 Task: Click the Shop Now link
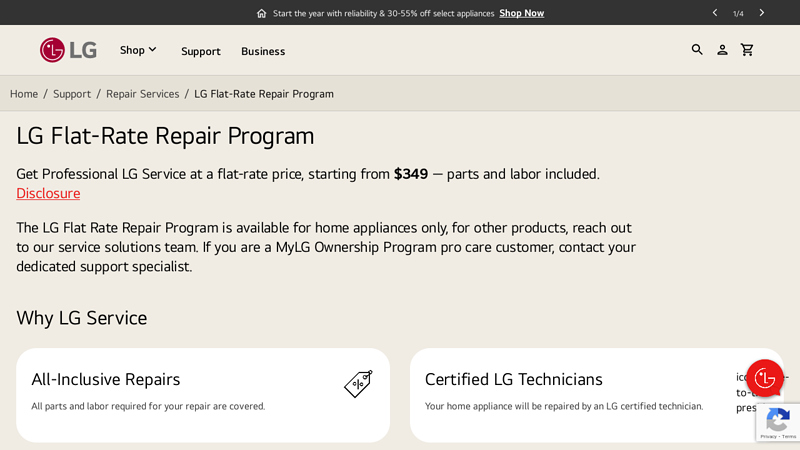(x=521, y=13)
